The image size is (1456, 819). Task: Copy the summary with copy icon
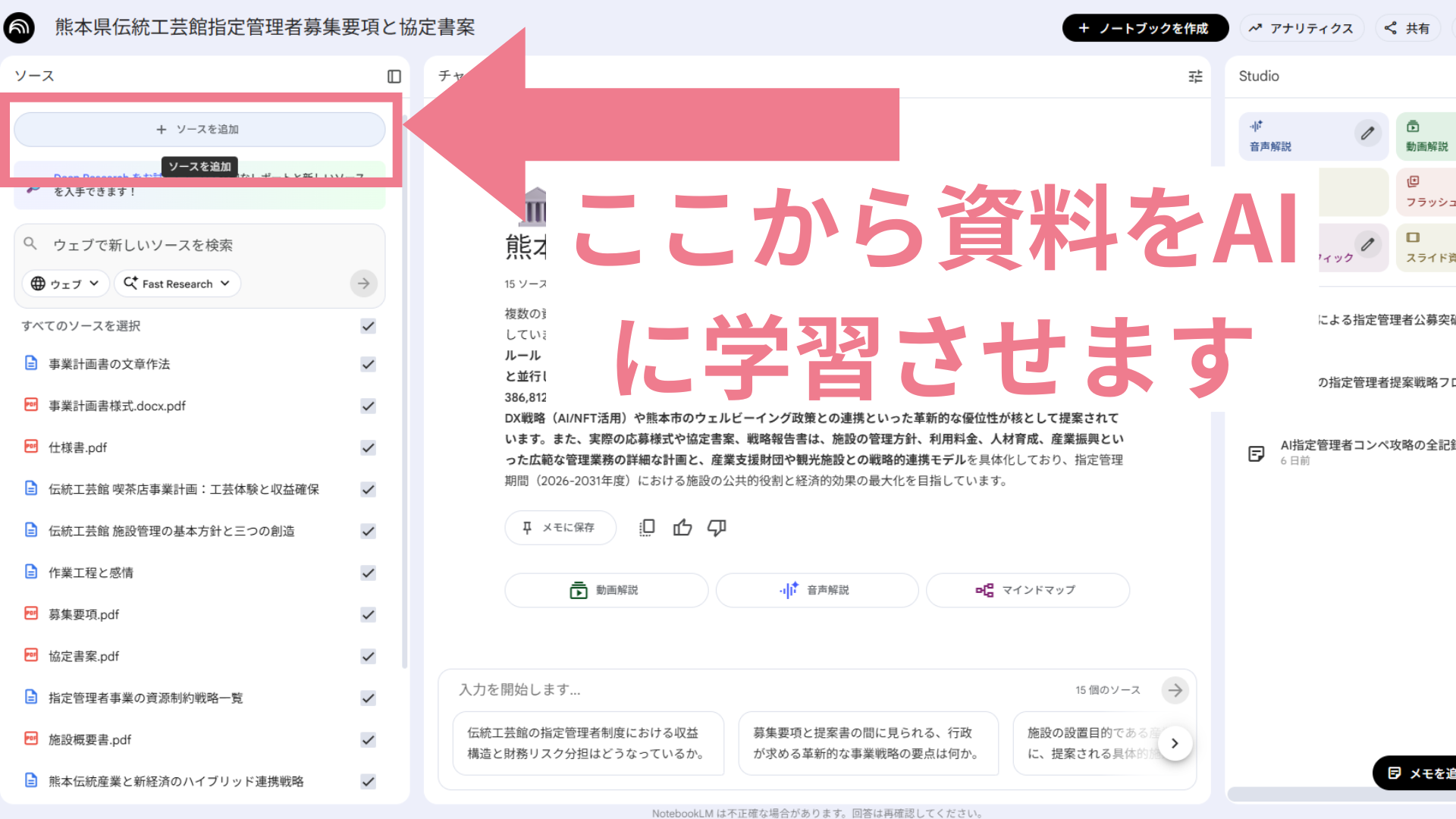coord(647,528)
